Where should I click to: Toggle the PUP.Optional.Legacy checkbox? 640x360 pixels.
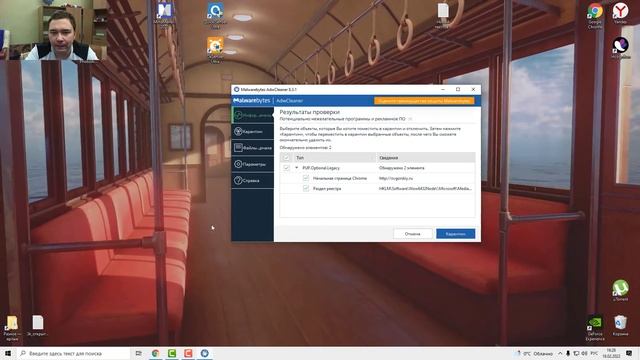click(286, 168)
